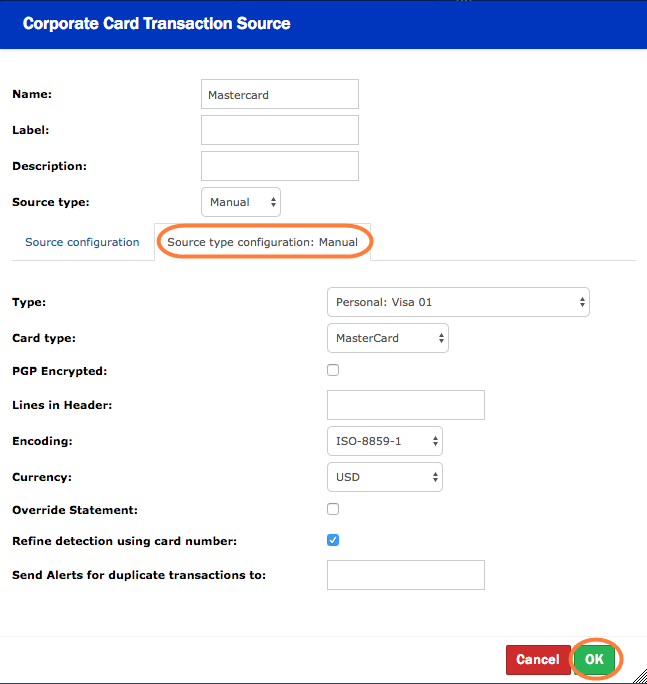Focus the Label text field
Screen dimensions: 647x684
click(x=279, y=130)
